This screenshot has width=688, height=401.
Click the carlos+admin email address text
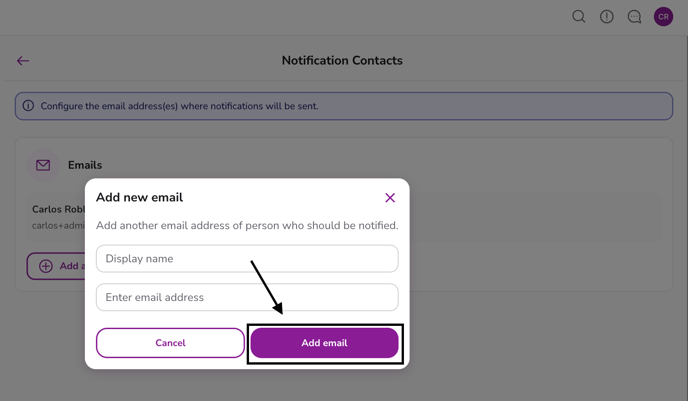[58, 227]
